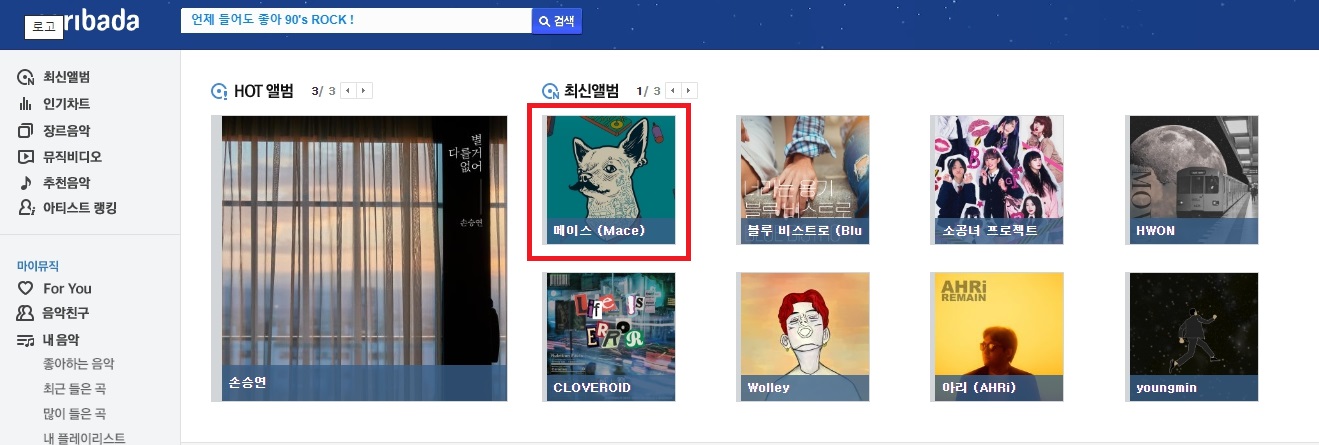Open 좋아하는 음악 list
This screenshot has width=1319, height=445.
(x=79, y=364)
